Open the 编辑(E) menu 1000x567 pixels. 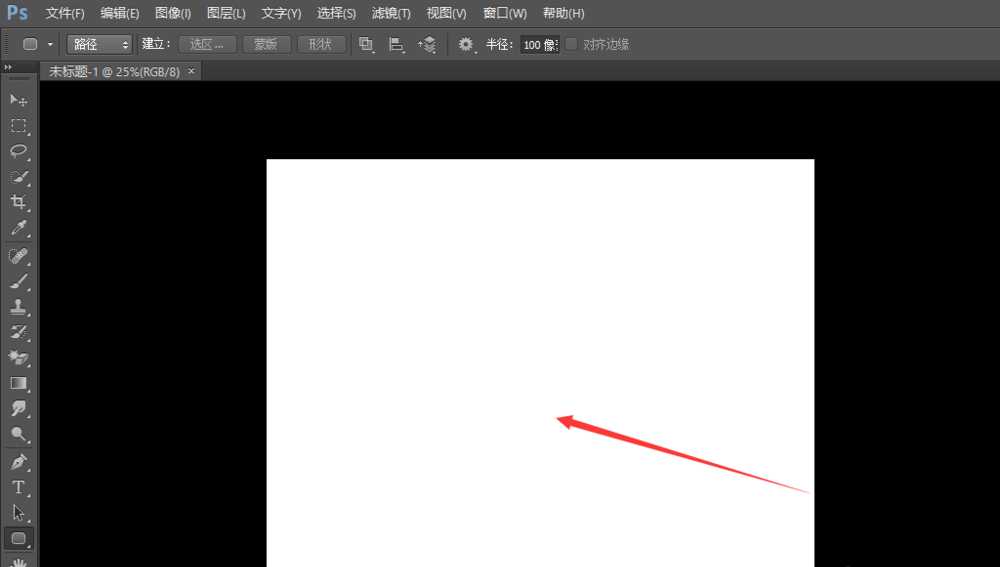120,13
